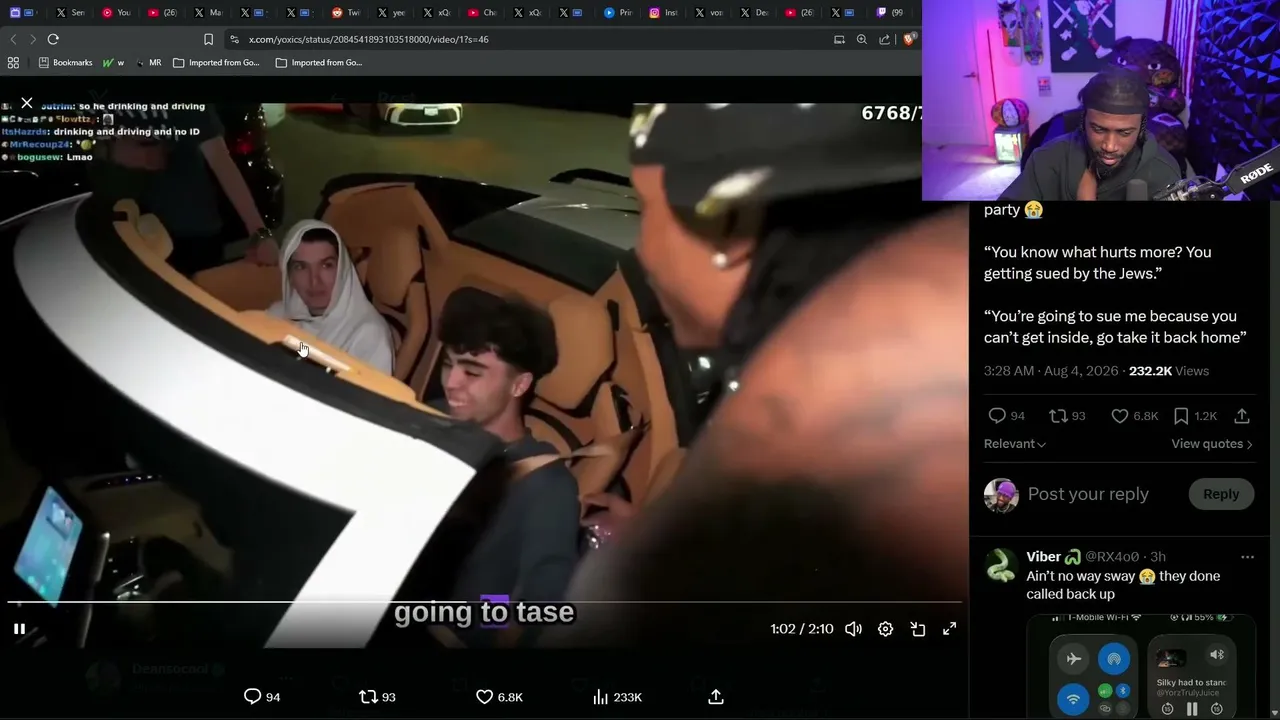Toggle picture-in-picture mode on the video
Viewport: 1280px width, 720px height.
(x=918, y=629)
